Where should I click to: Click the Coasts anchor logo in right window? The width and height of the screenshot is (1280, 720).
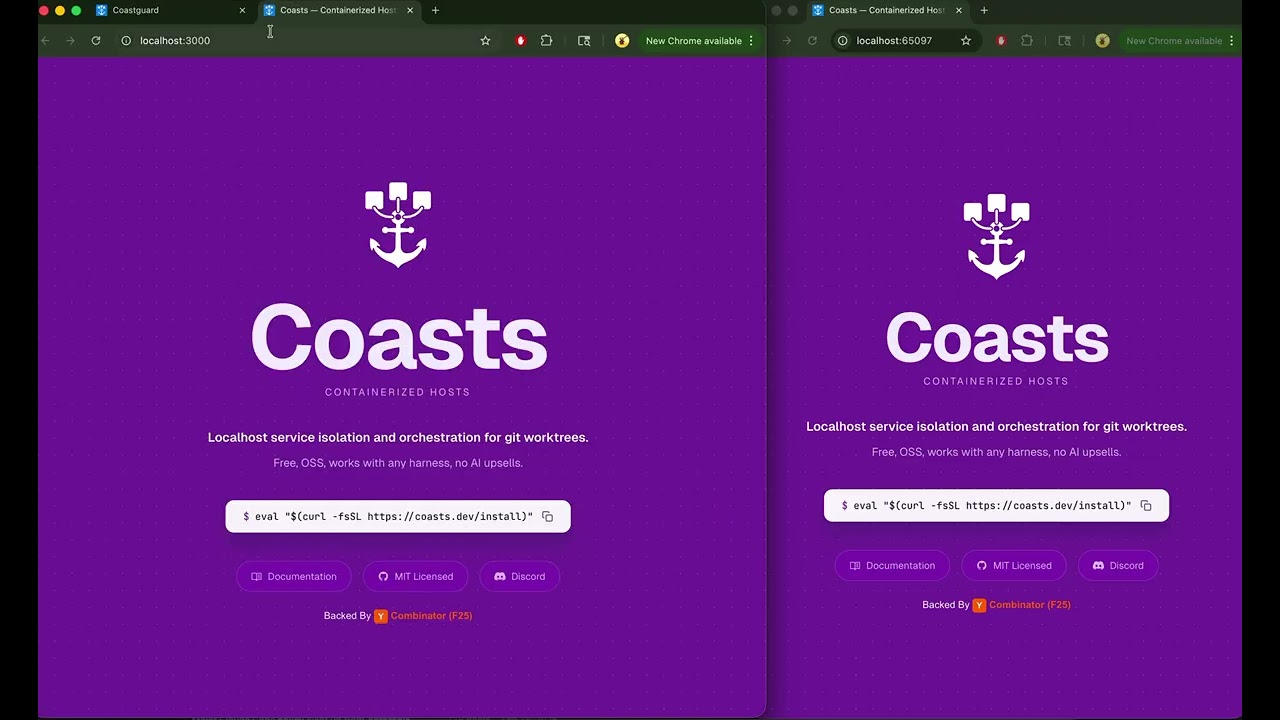click(x=996, y=236)
